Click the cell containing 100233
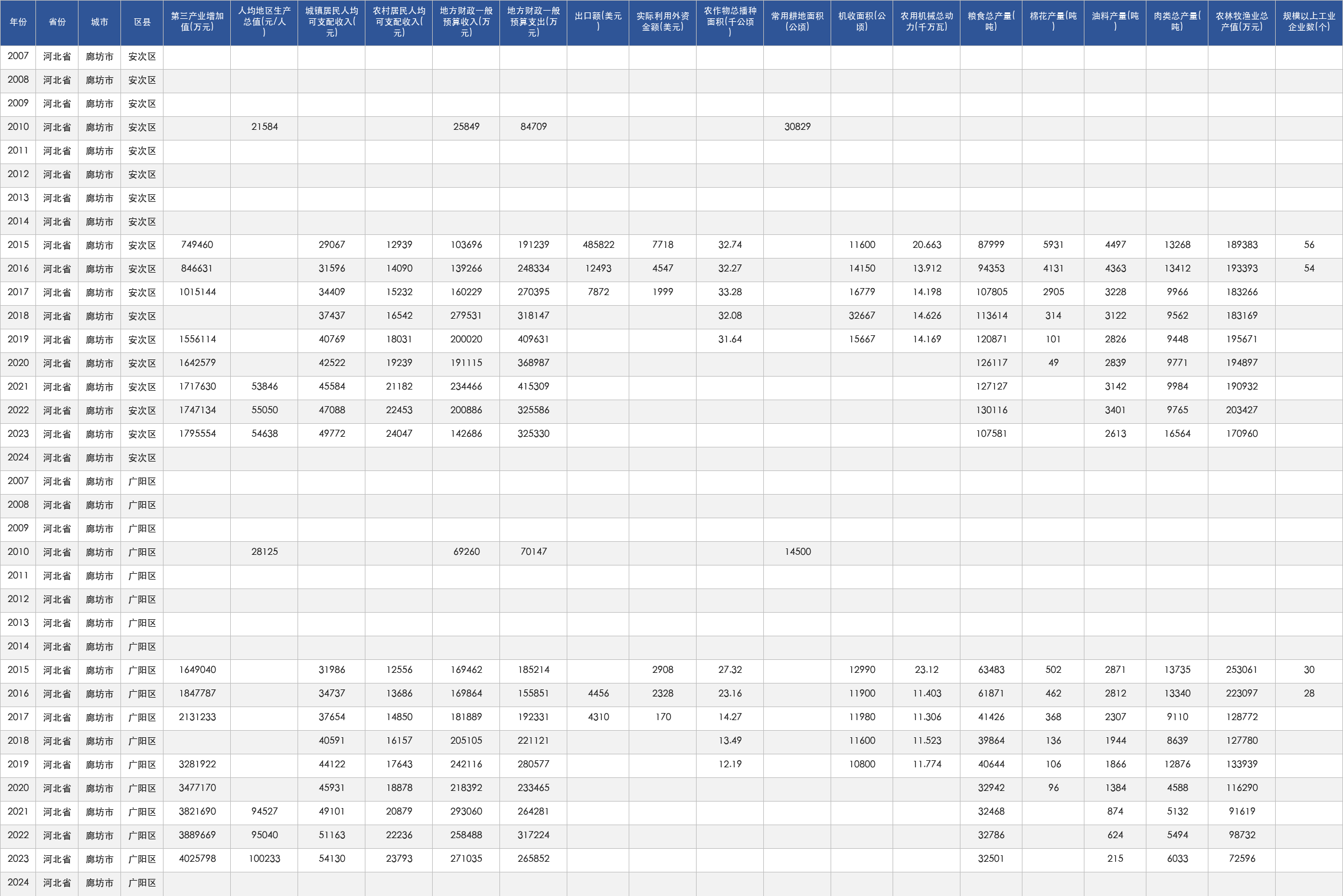 click(264, 859)
